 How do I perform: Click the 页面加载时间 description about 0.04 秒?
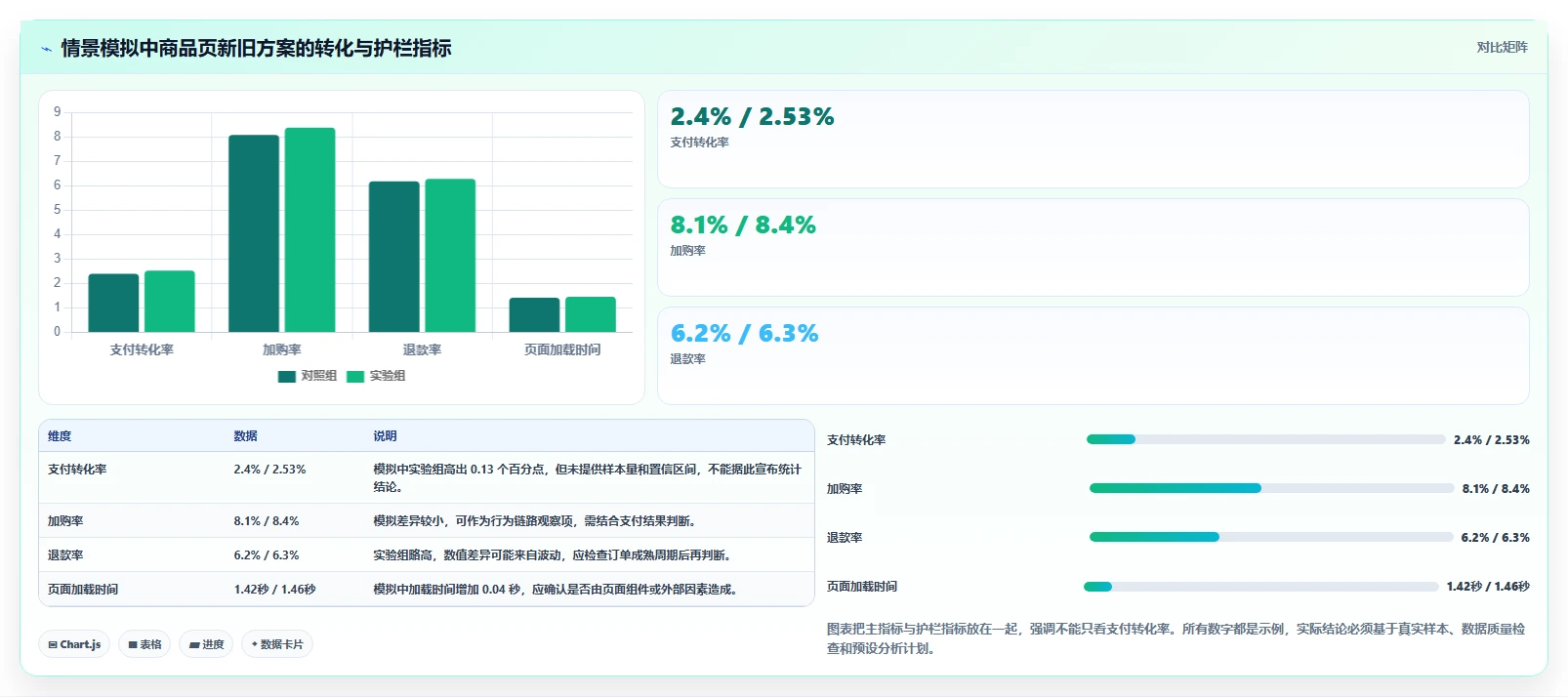click(x=557, y=590)
